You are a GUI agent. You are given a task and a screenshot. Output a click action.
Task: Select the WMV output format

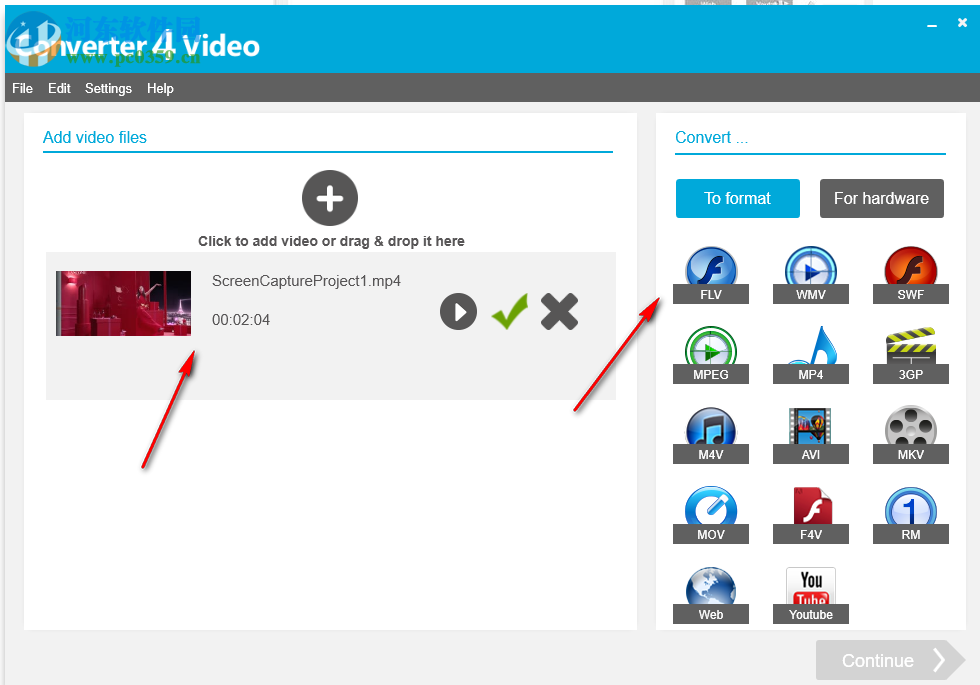tap(810, 270)
